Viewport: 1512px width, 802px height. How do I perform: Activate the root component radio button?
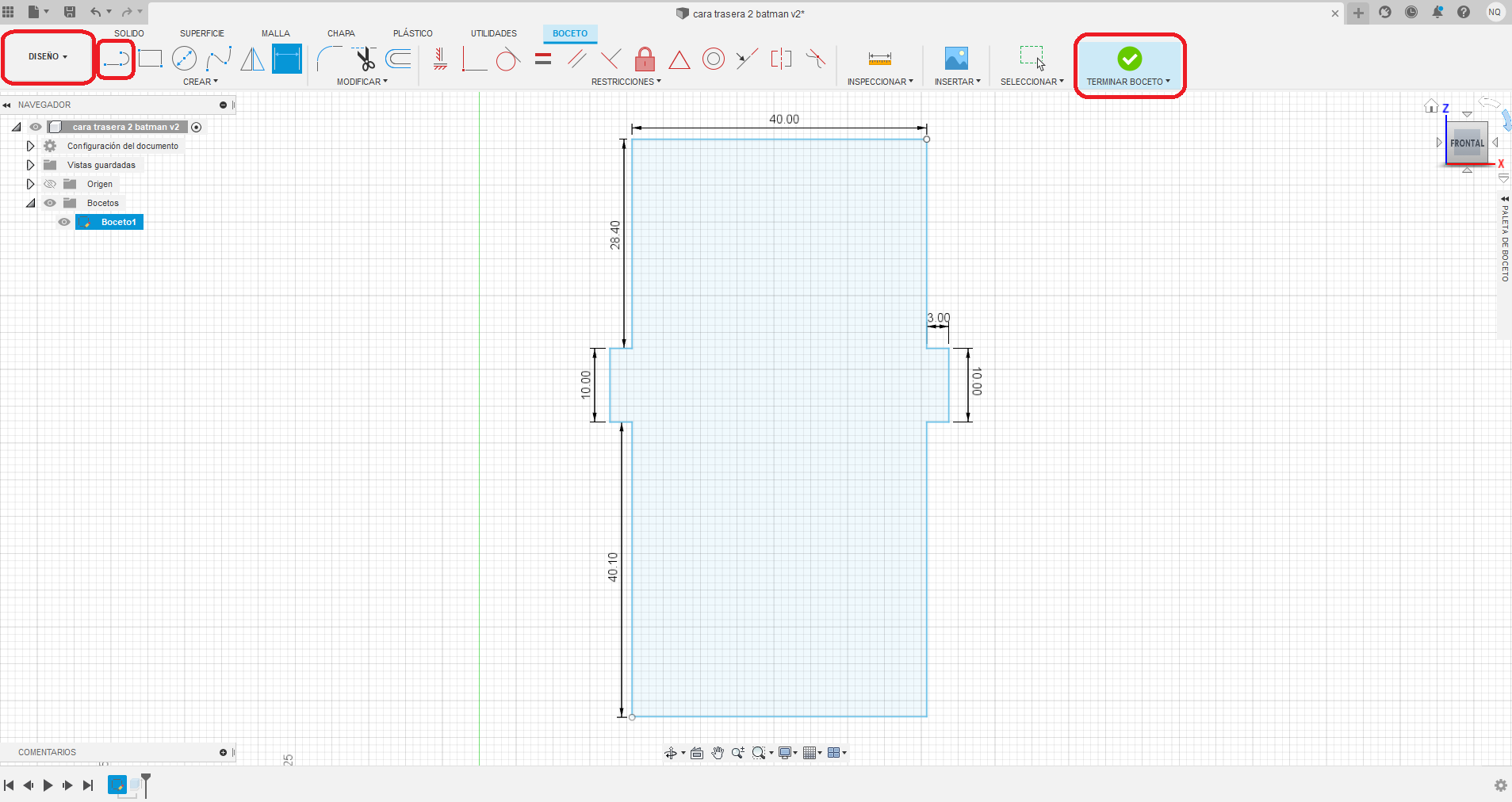197,127
